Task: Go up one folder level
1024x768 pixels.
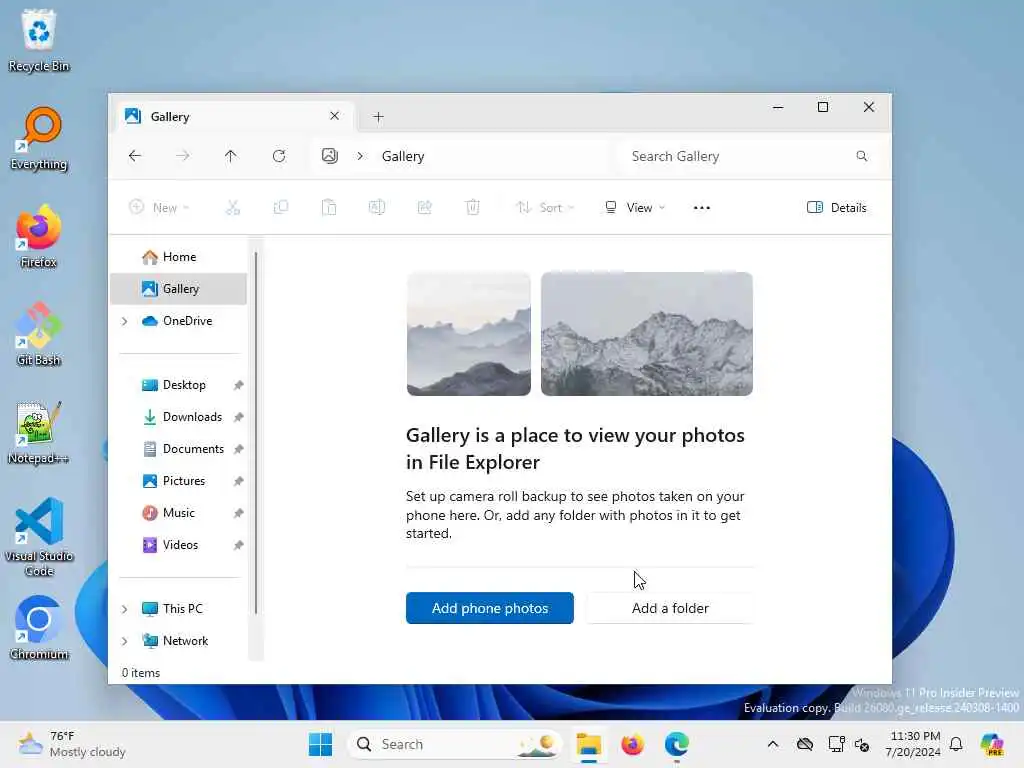Action: (231, 156)
